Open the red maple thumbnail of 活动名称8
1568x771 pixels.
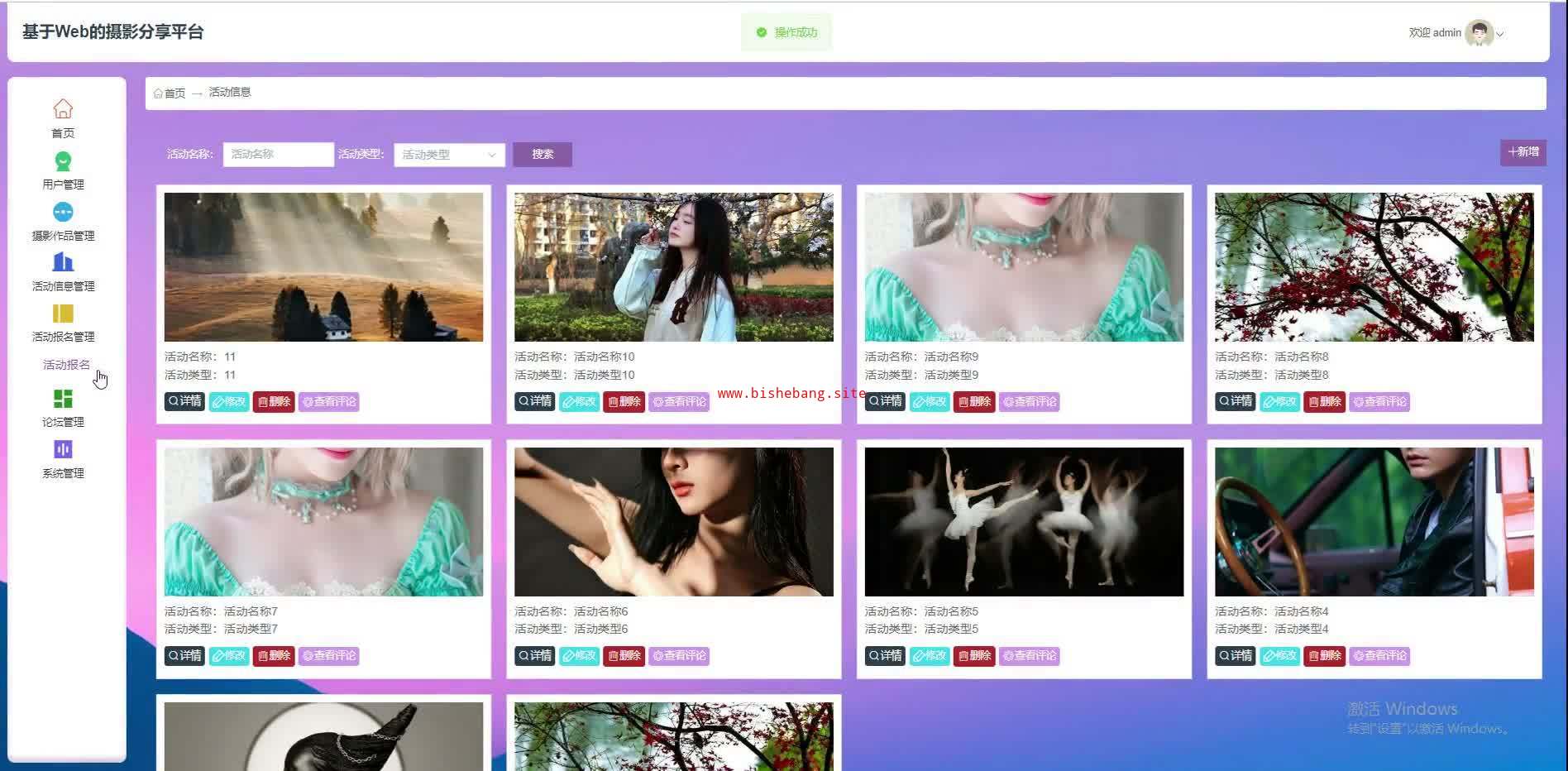point(1374,267)
